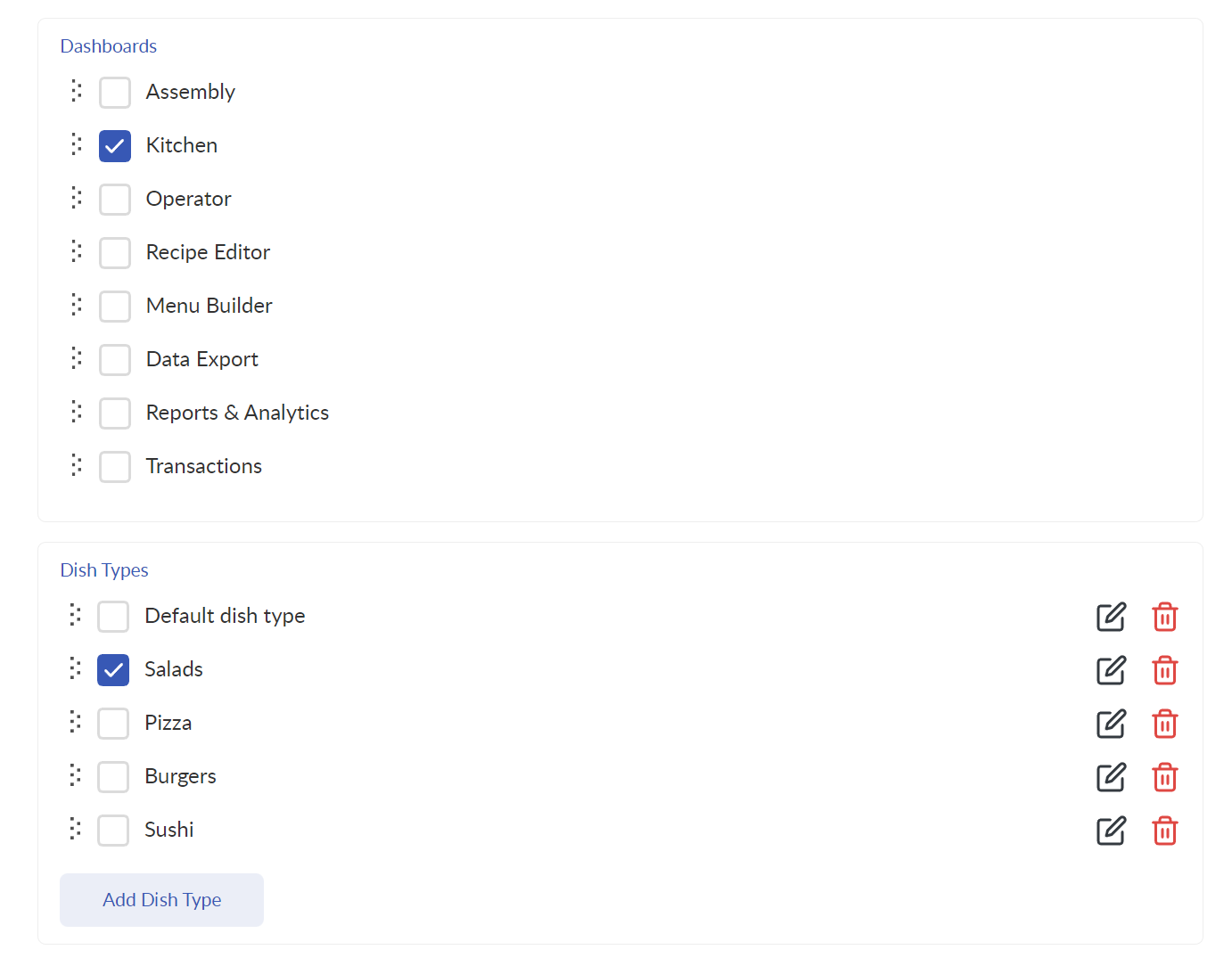The width and height of the screenshot is (1232, 966).
Task: Open edit for Salads dish type
Action: point(1111,670)
